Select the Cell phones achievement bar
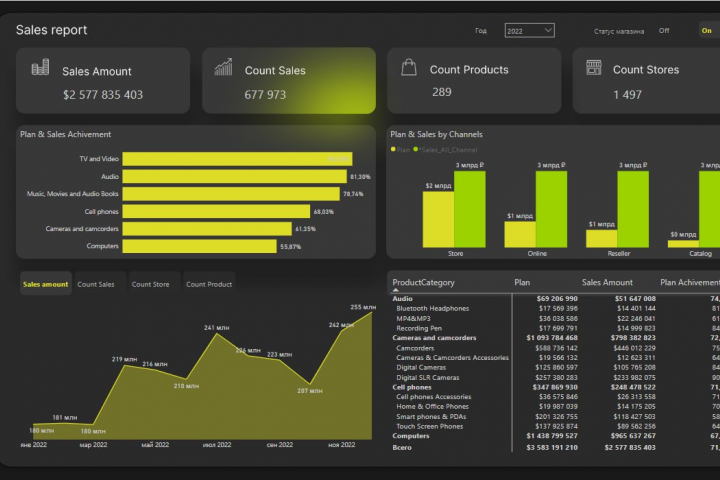Screen dimensions: 720x480 [216, 211]
